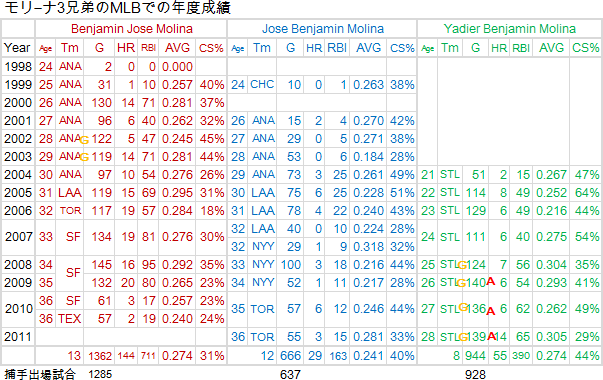This screenshot has width=603, height=380.
Task: Click Benjamin's career home run total 144
Action: [x=126, y=356]
